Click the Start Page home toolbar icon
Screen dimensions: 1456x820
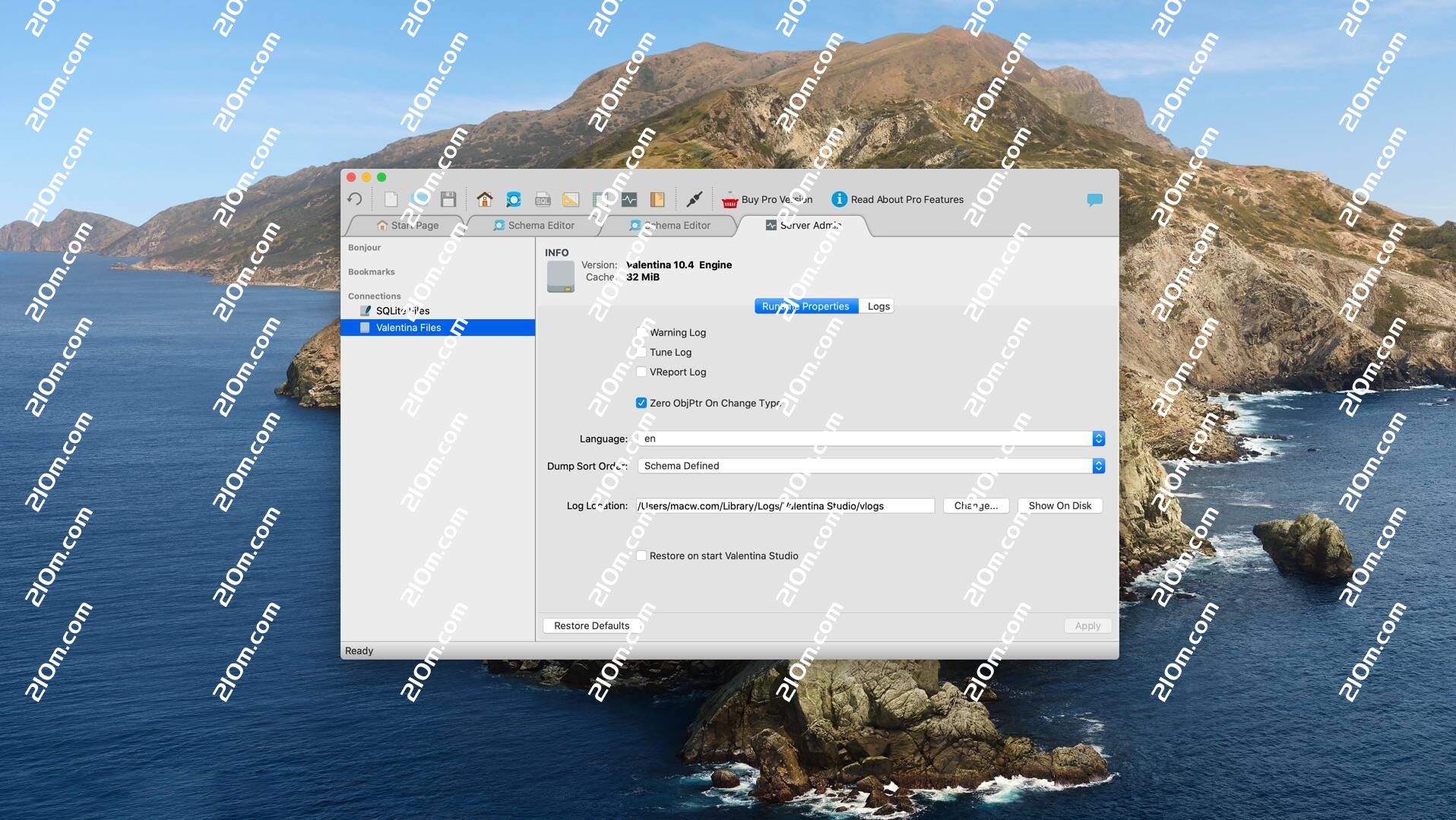pyautogui.click(x=484, y=199)
